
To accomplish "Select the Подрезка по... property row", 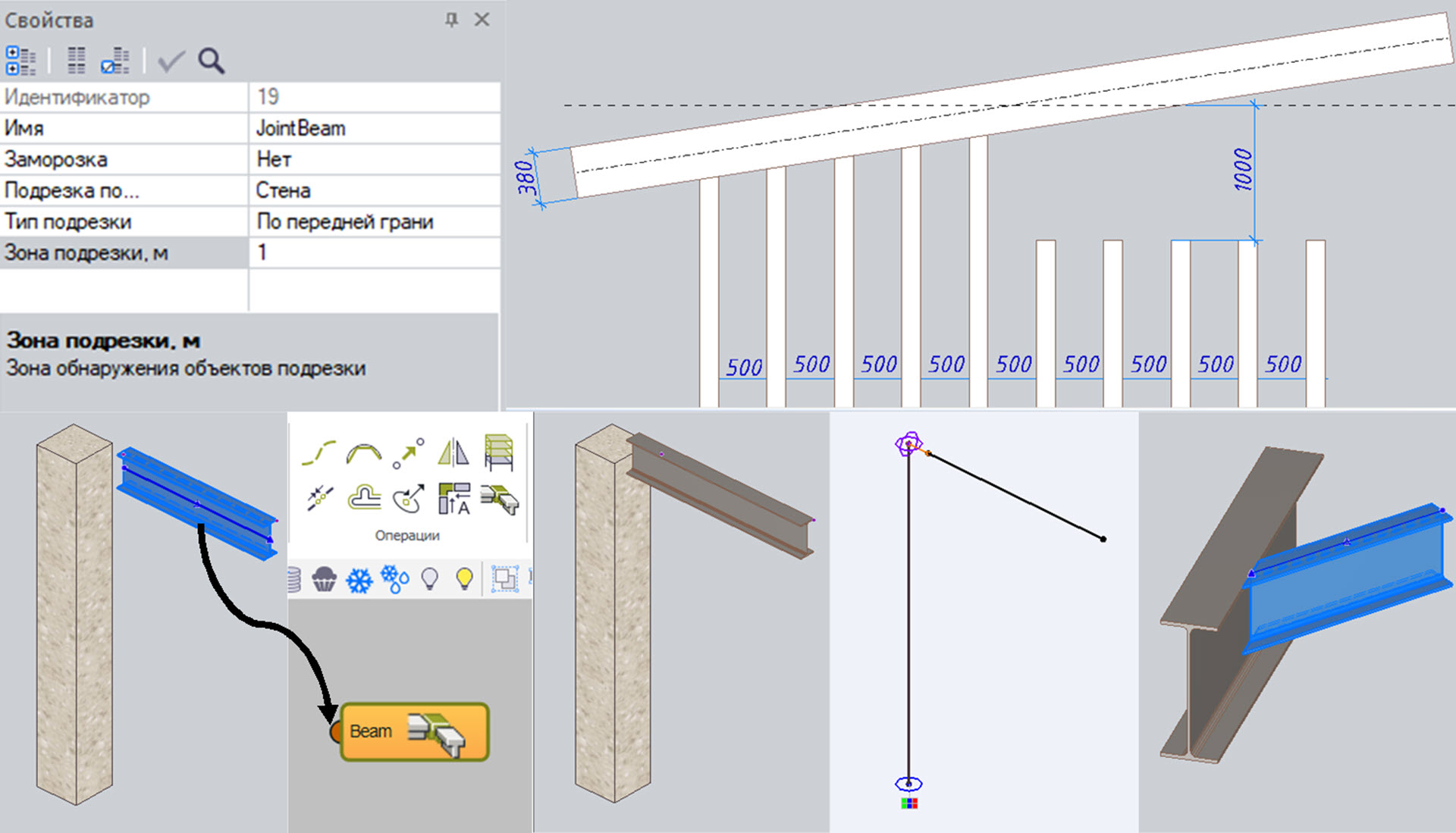I will 121,191.
